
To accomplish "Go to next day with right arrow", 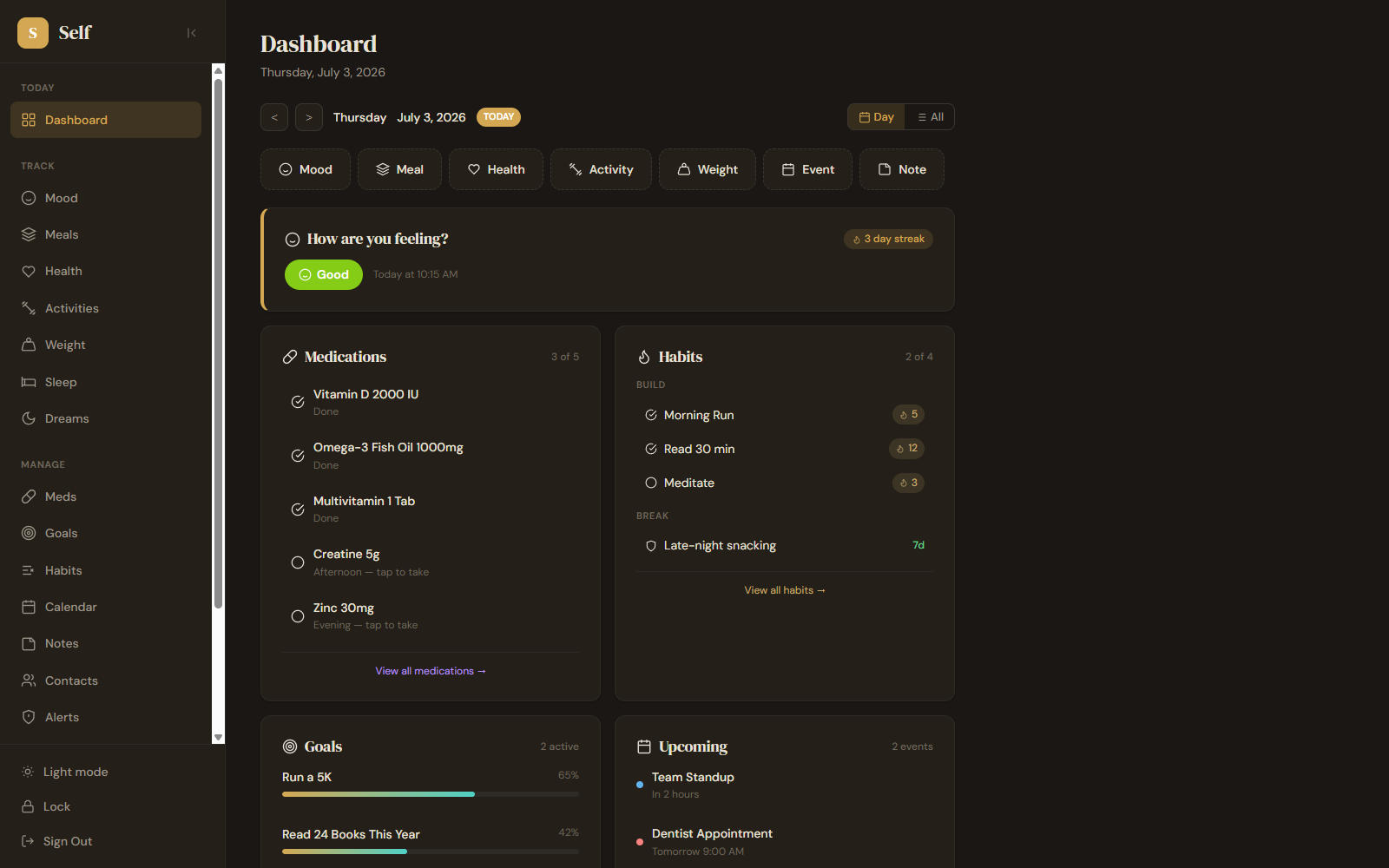I will click(x=309, y=117).
